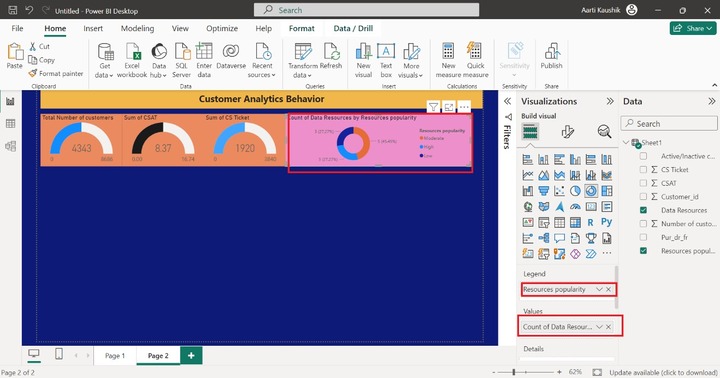Select the table visual icon
Screen dimensions: 720x378
pyautogui.click(x=559, y=222)
